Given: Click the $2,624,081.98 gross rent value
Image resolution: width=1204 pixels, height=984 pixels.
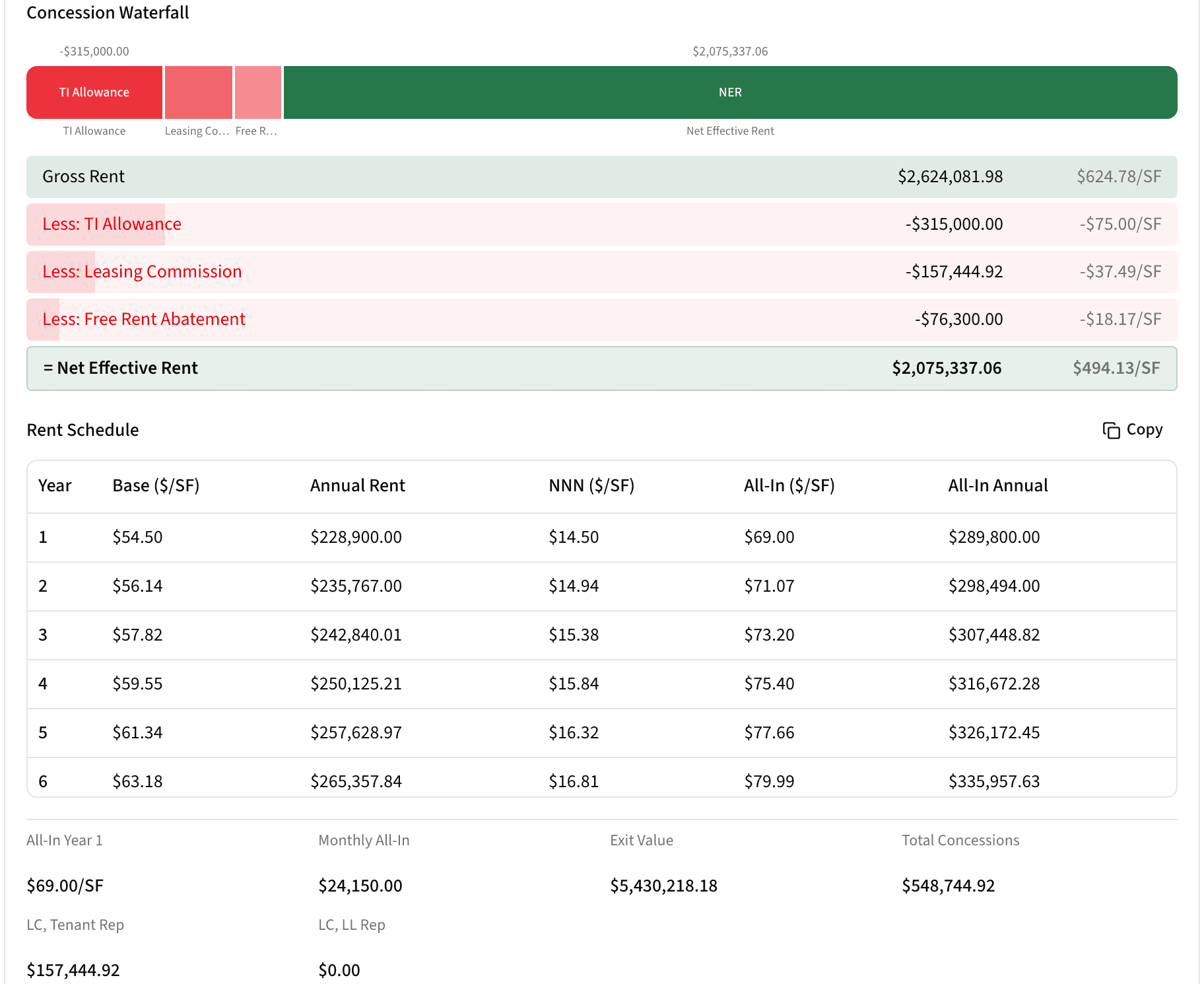Looking at the screenshot, I should (x=951, y=177).
